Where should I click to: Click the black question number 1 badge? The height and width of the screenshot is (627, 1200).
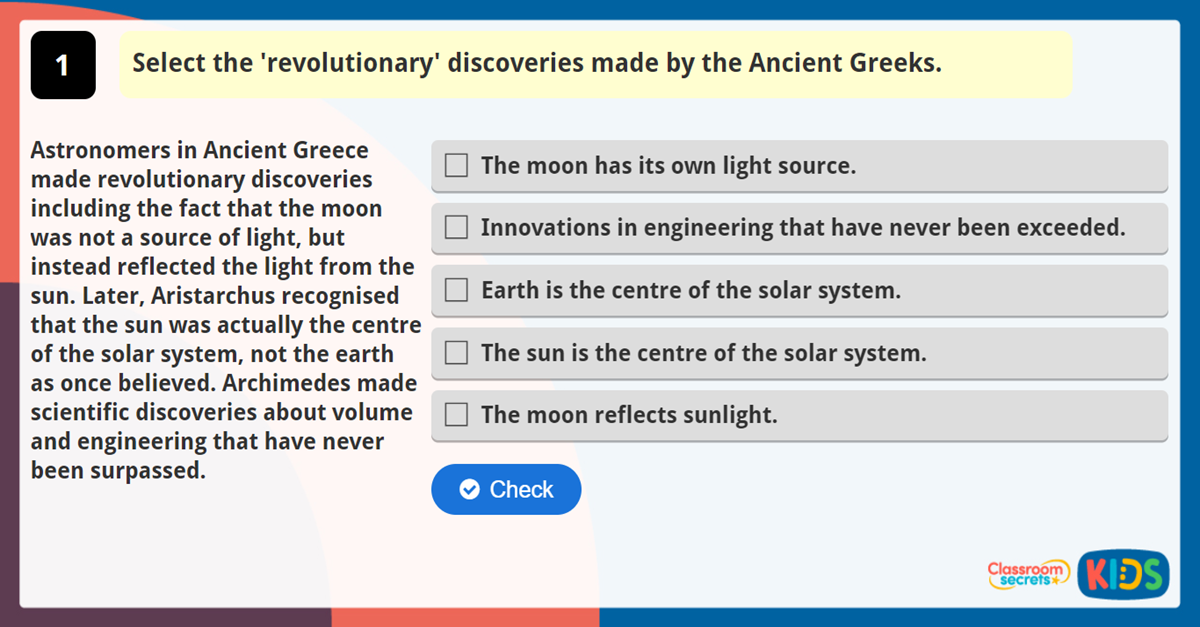(x=63, y=65)
